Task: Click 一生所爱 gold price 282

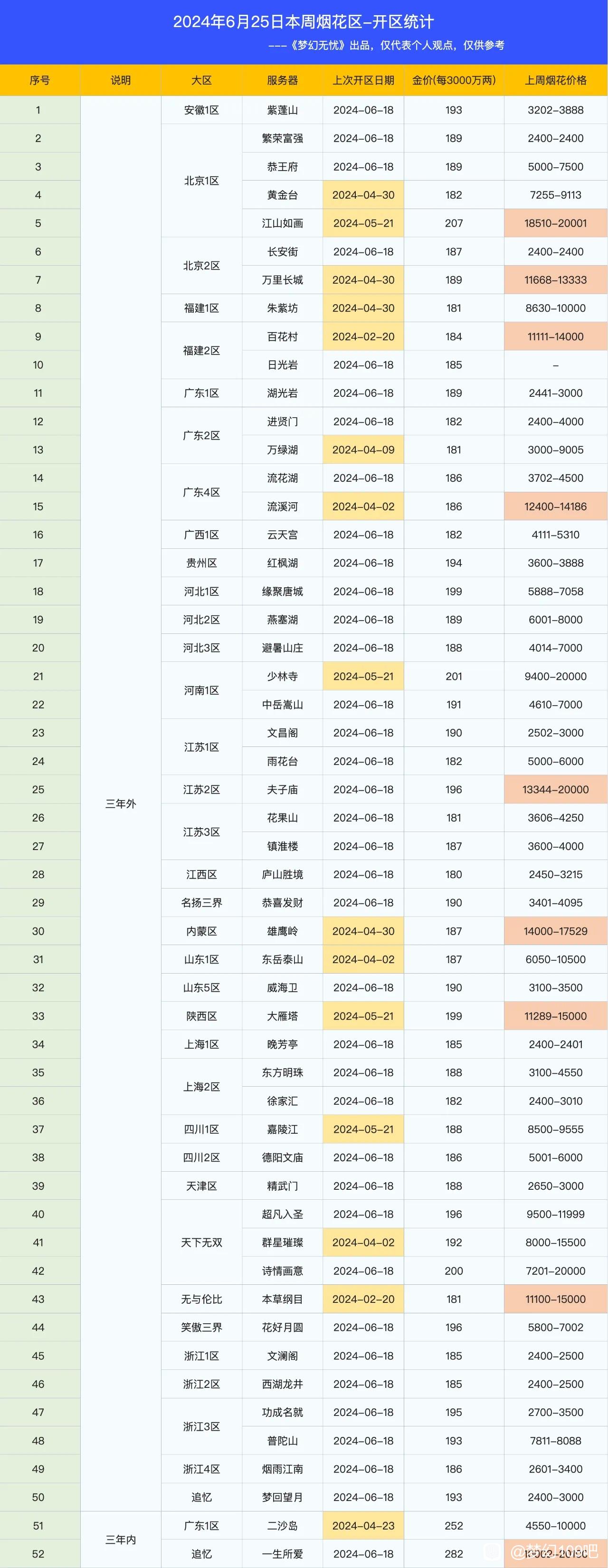Action: (454, 1554)
